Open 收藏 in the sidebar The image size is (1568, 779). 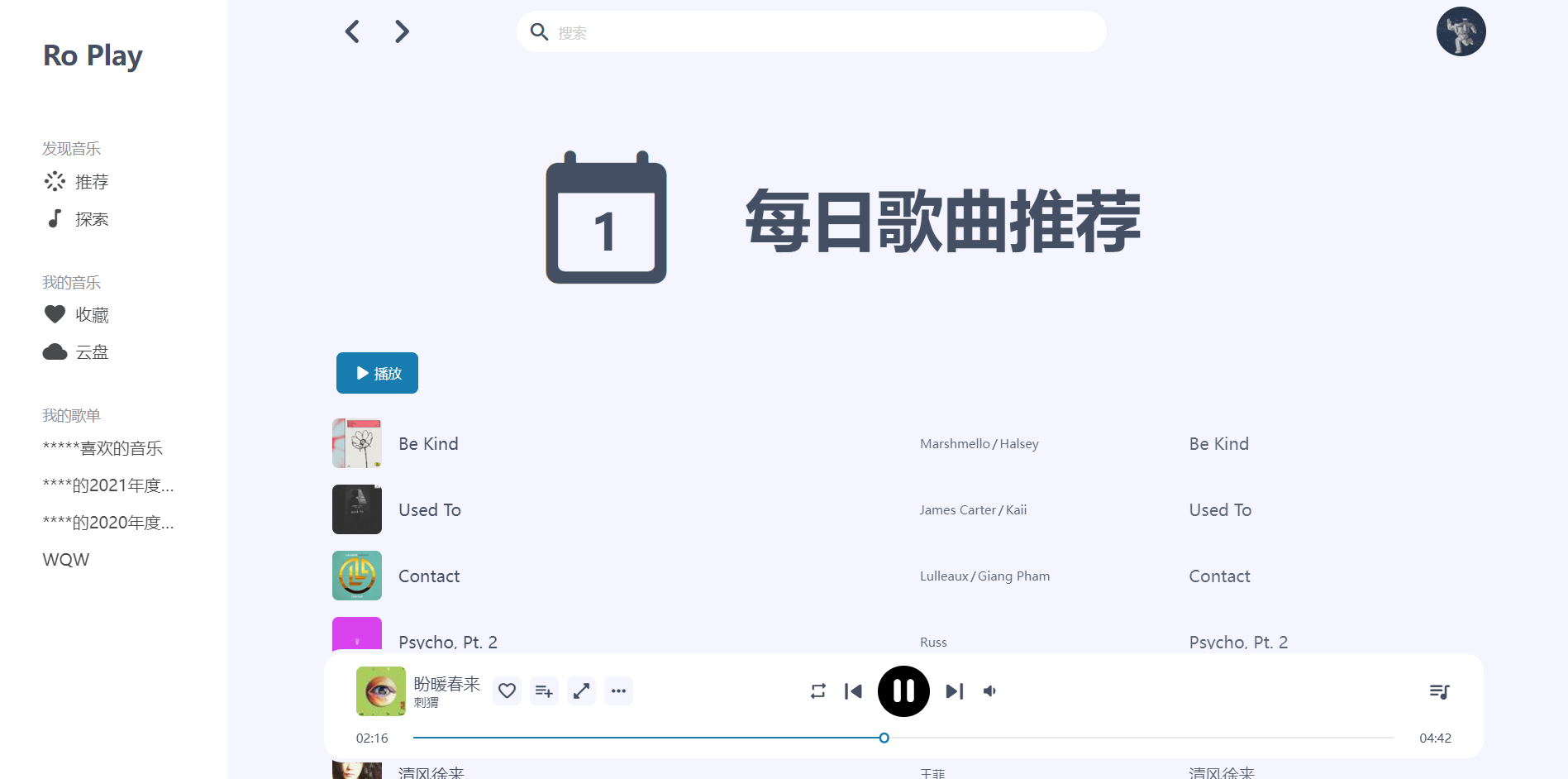[x=76, y=315]
